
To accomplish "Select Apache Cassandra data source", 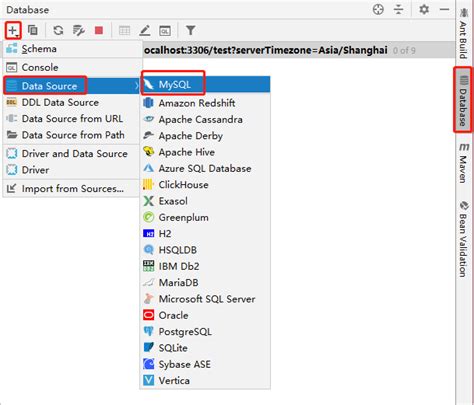I will (205, 119).
